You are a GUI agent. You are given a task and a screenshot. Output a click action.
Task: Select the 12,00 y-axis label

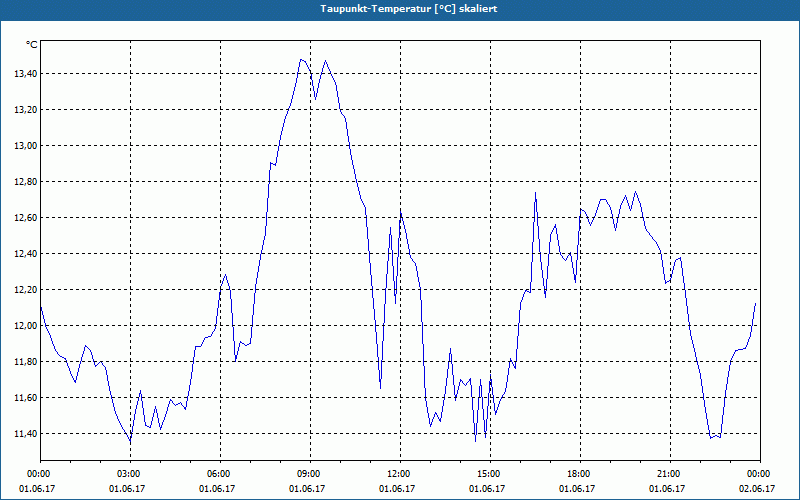click(x=25, y=326)
